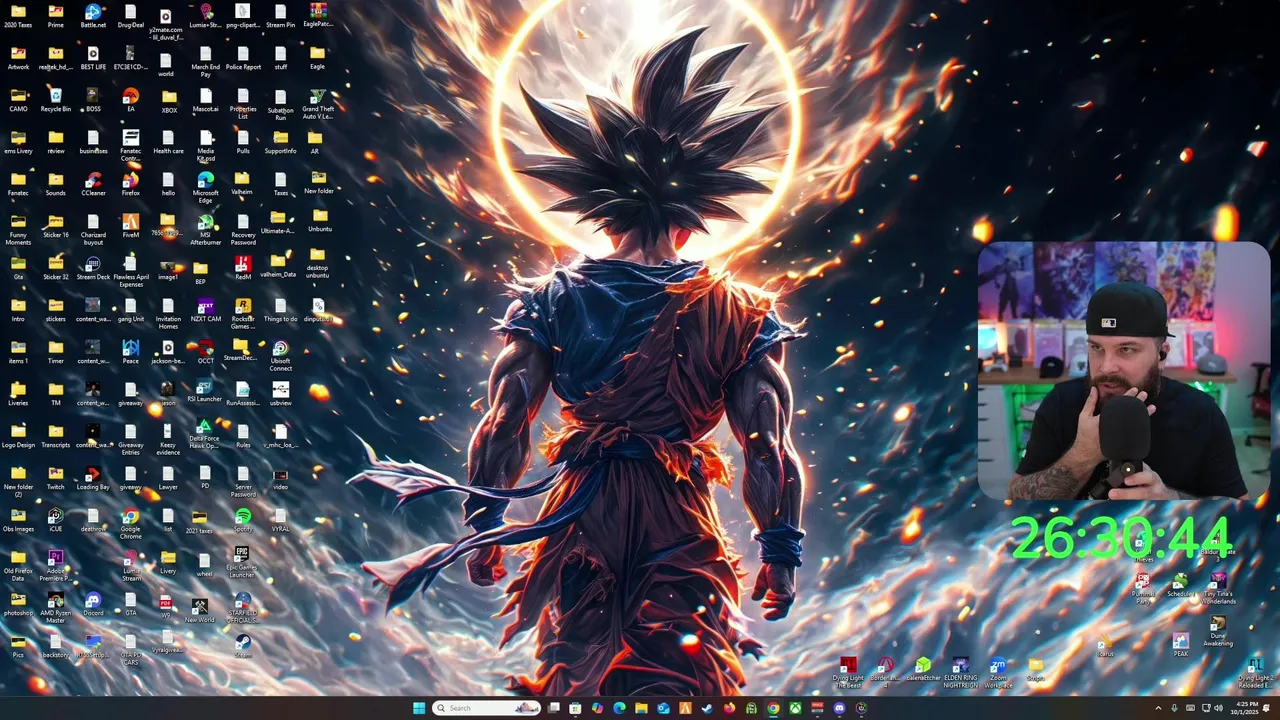Launch the NZXT CAM desktop shortcut
This screenshot has height=720, width=1280.
coord(206,310)
